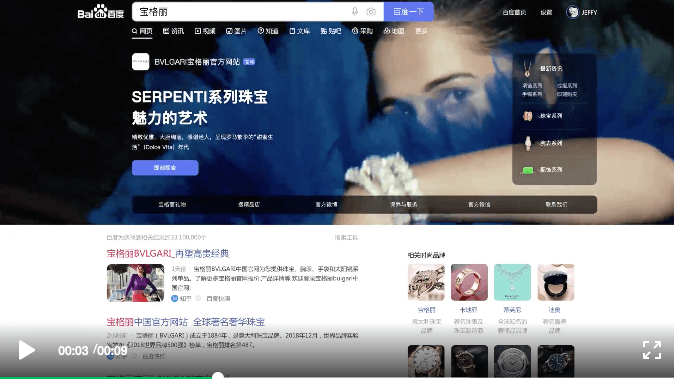Image resolution: width=674 pixels, height=379 pixels.
Task: Click the watch icon in side panel
Action: click(528, 143)
